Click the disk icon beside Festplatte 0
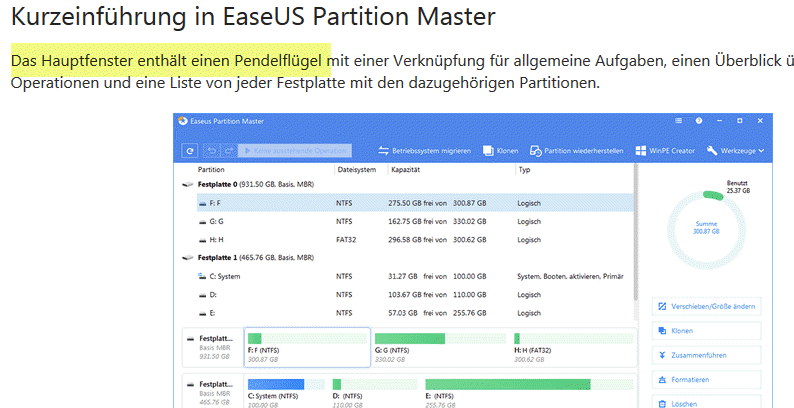The image size is (794, 408). click(x=187, y=185)
